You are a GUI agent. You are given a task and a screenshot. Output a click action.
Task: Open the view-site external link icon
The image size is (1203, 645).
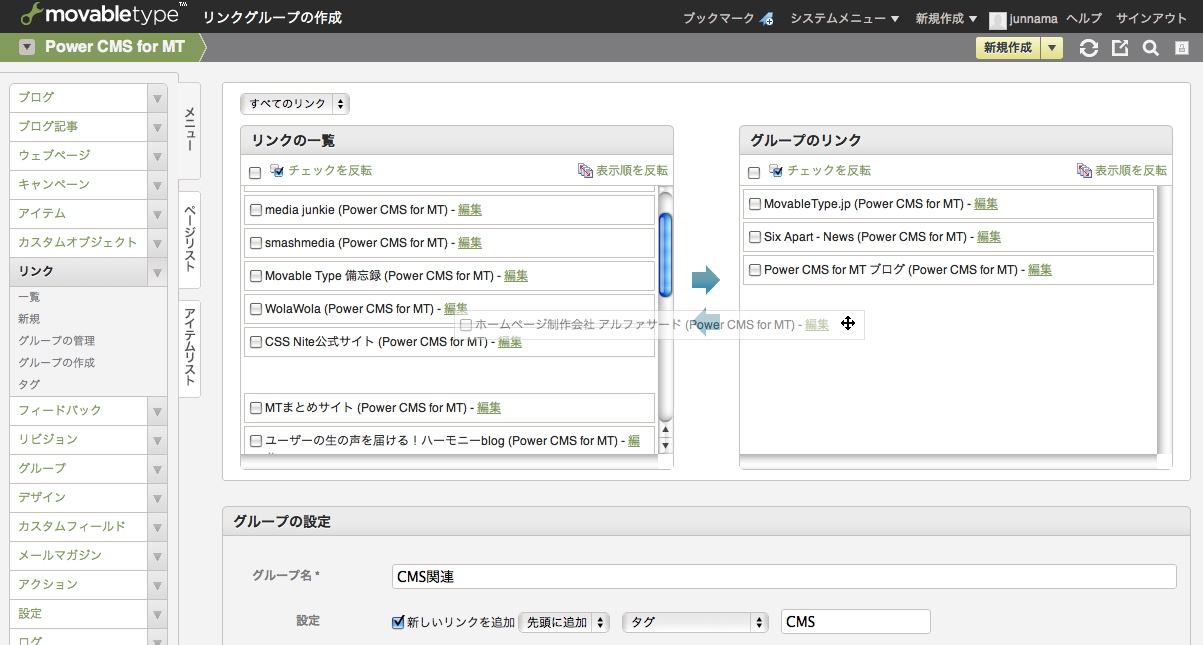point(1120,48)
